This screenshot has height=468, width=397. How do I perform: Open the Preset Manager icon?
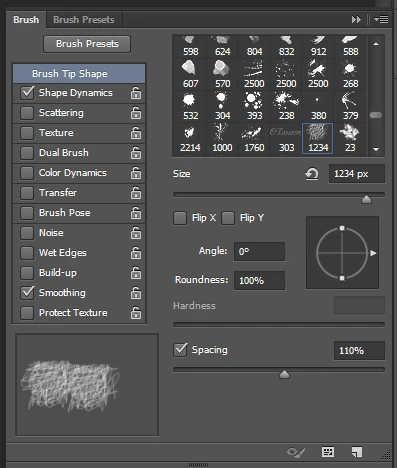[x=328, y=452]
